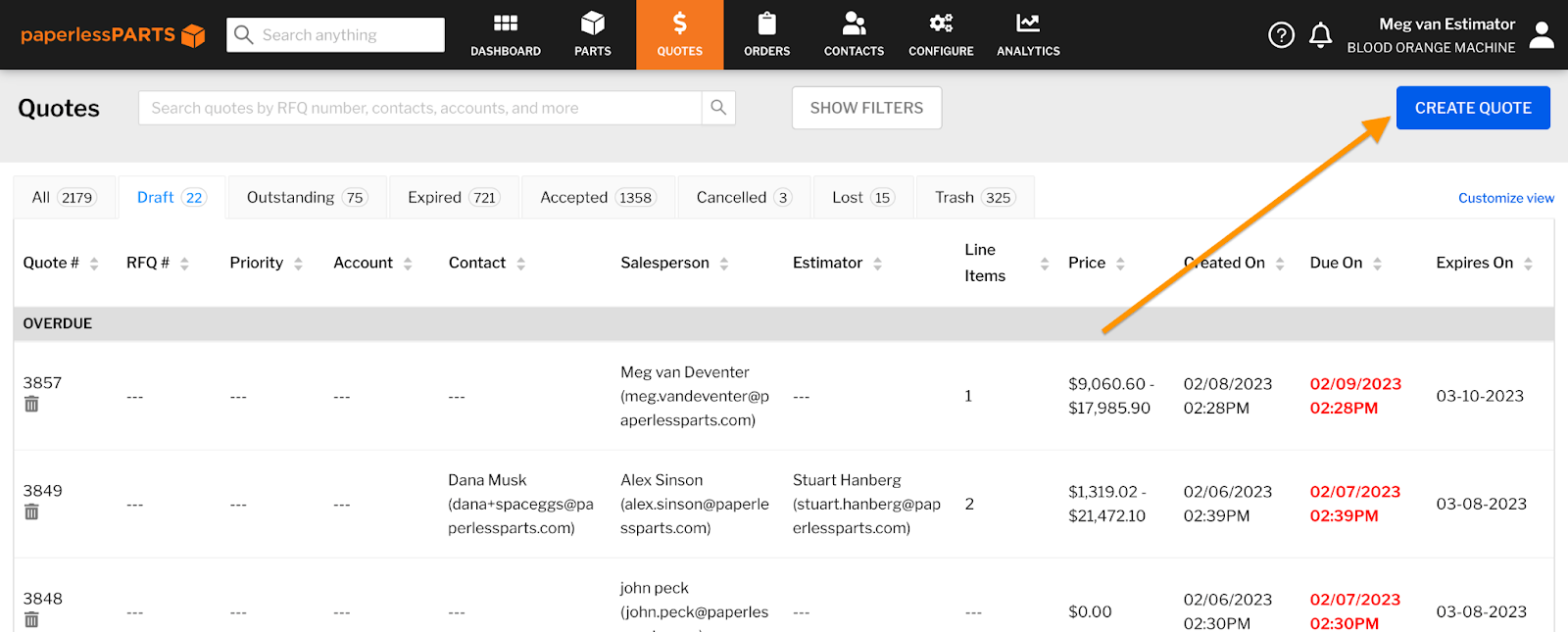Go to Parts via the cube icon
Image resolution: width=1568 pixels, height=632 pixels.
[x=593, y=24]
